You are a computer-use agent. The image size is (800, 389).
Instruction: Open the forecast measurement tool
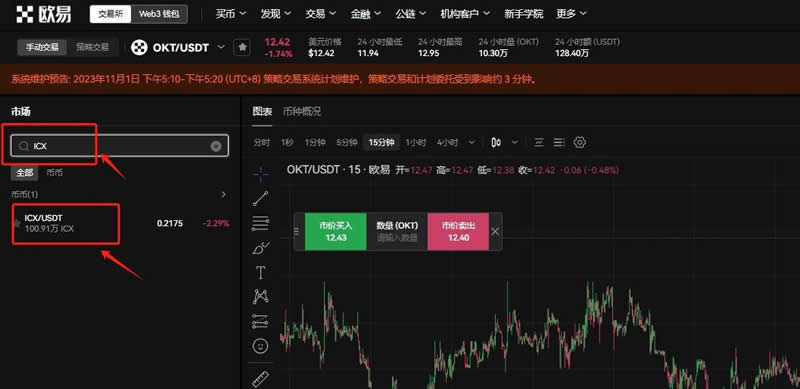click(261, 321)
